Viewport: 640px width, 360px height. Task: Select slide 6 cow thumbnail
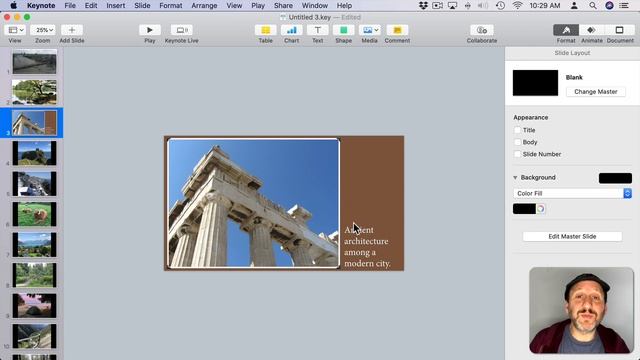pyautogui.click(x=34, y=214)
